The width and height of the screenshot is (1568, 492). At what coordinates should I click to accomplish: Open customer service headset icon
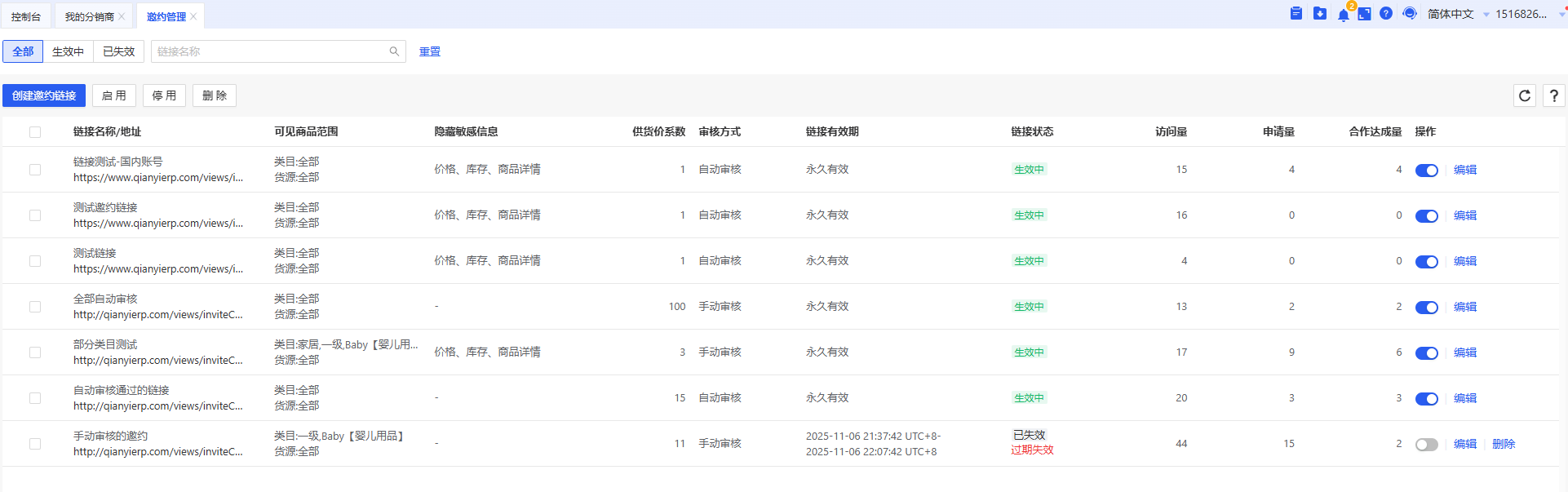(x=1410, y=13)
